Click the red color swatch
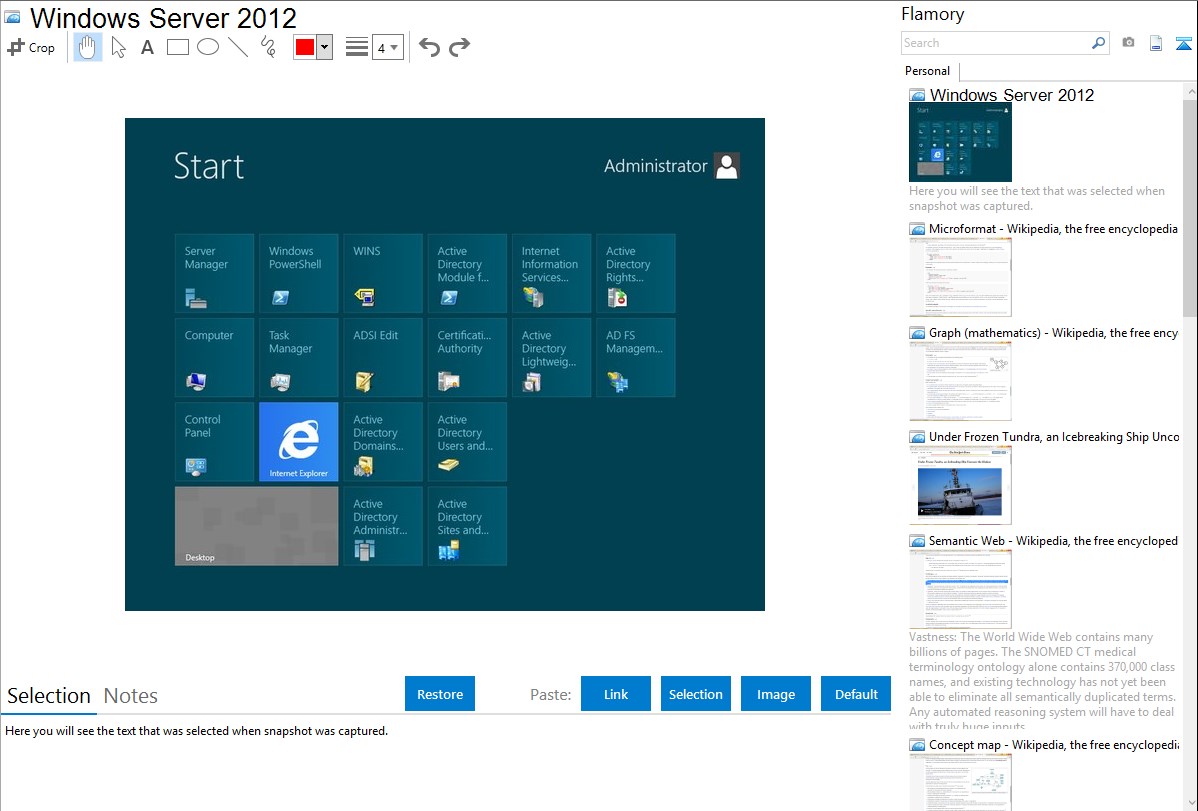Viewport: 1198px width, 811px height. (x=305, y=47)
